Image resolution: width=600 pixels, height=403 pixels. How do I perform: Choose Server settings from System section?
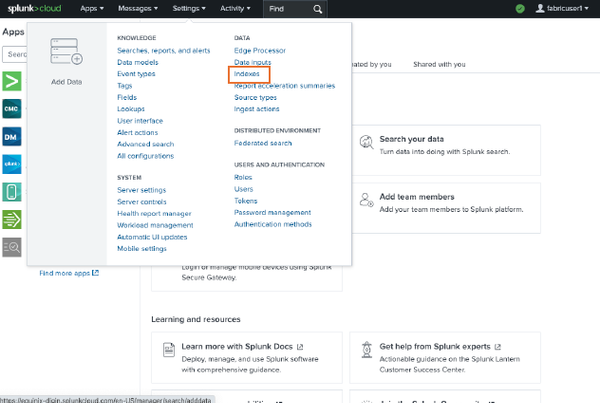(x=141, y=189)
